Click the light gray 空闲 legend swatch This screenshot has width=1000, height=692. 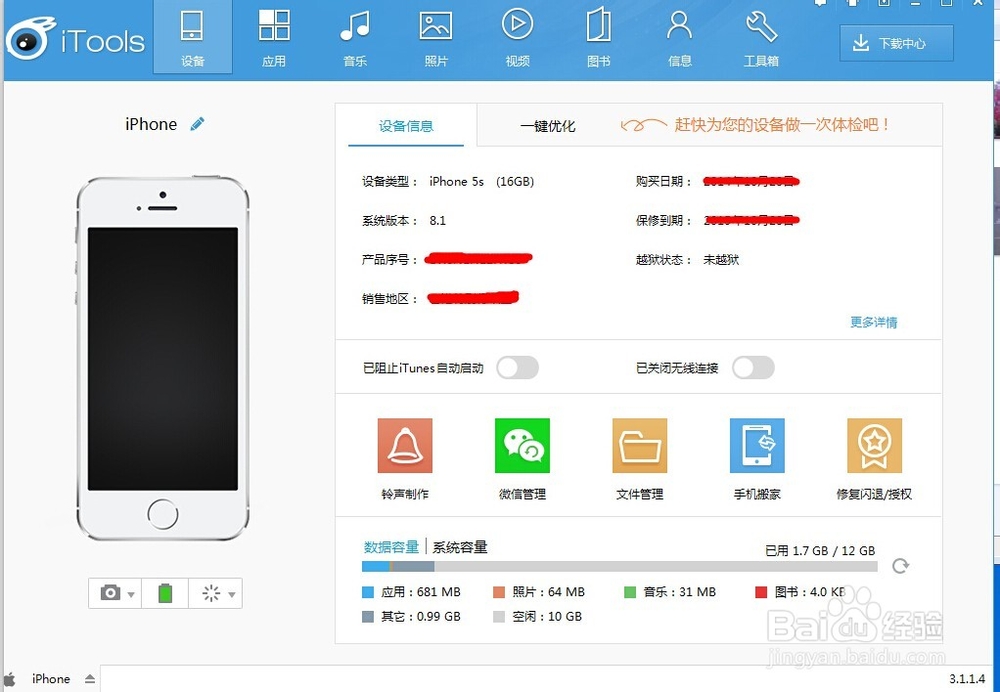499,617
